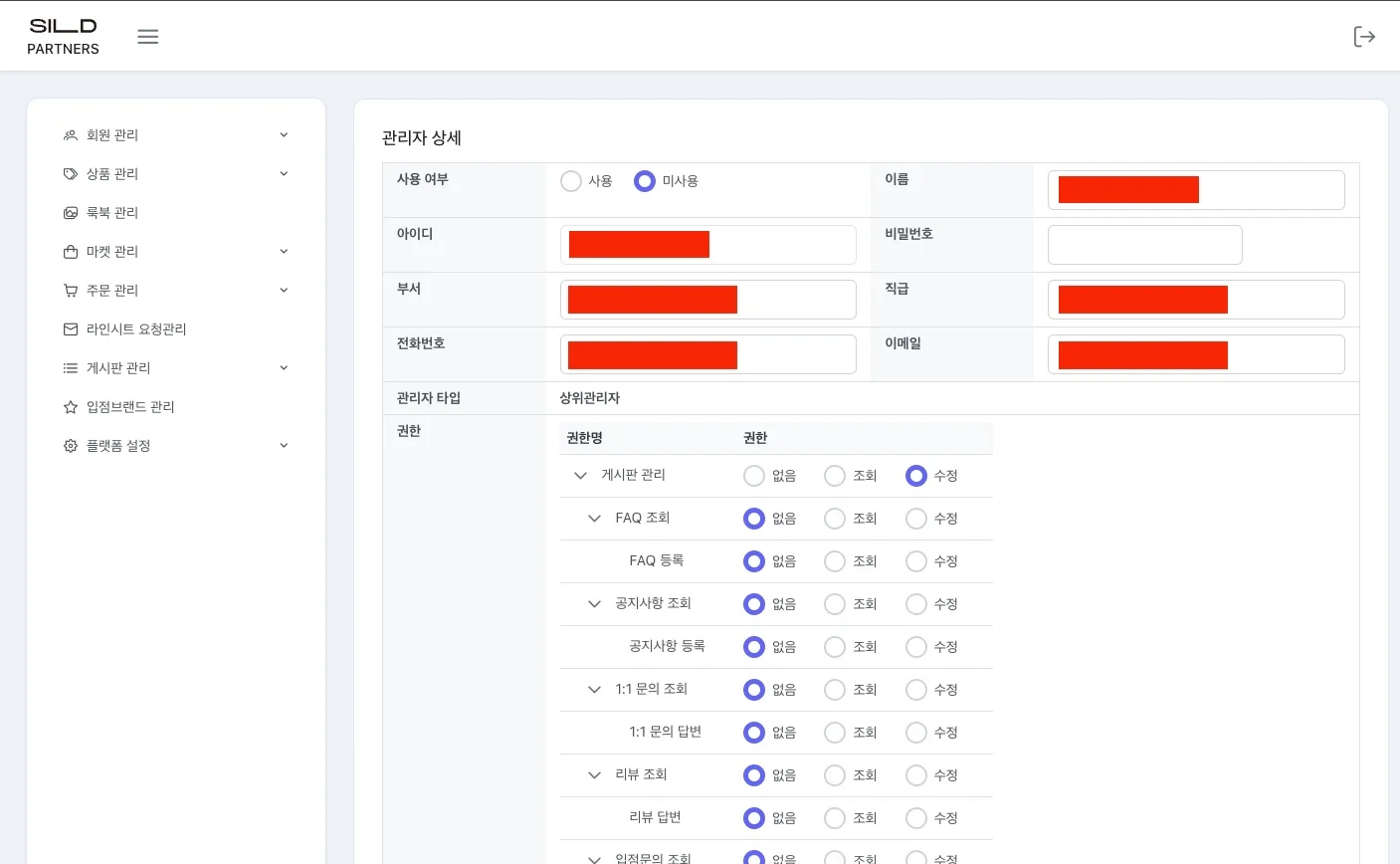Set FAQ 등록 permission to 수정
The height and width of the screenshot is (864, 1400).
(916, 561)
